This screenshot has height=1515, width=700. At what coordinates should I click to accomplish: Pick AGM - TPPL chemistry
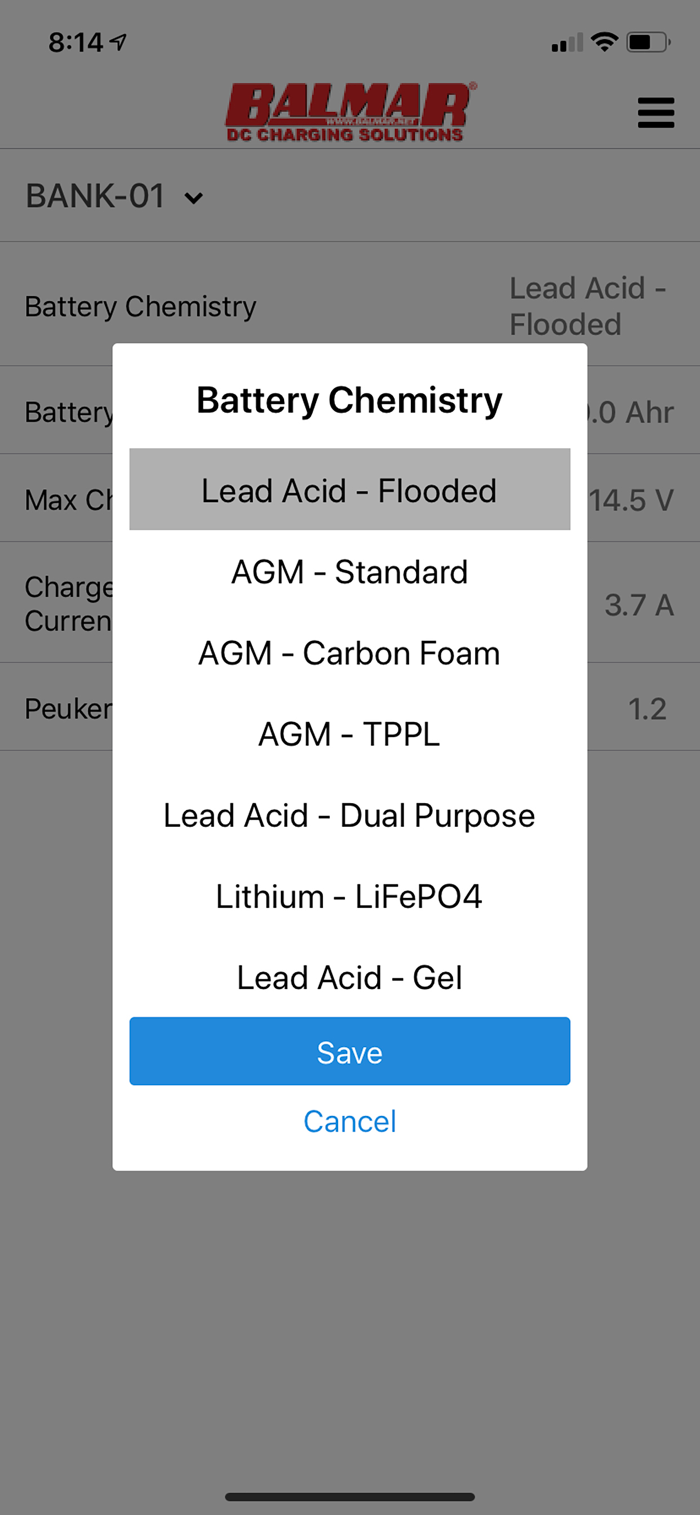[x=349, y=734]
